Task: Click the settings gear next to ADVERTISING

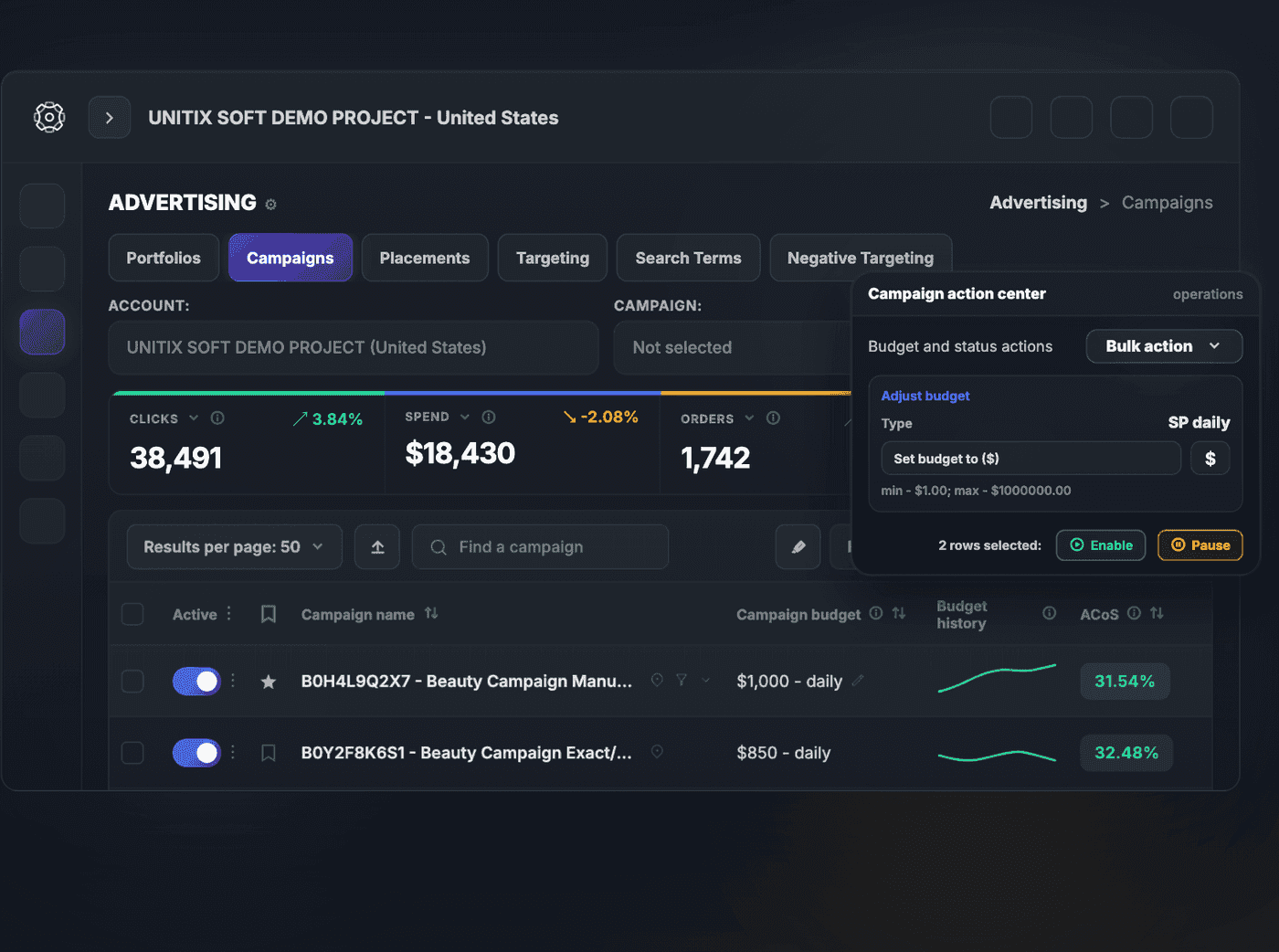Action: click(x=270, y=205)
